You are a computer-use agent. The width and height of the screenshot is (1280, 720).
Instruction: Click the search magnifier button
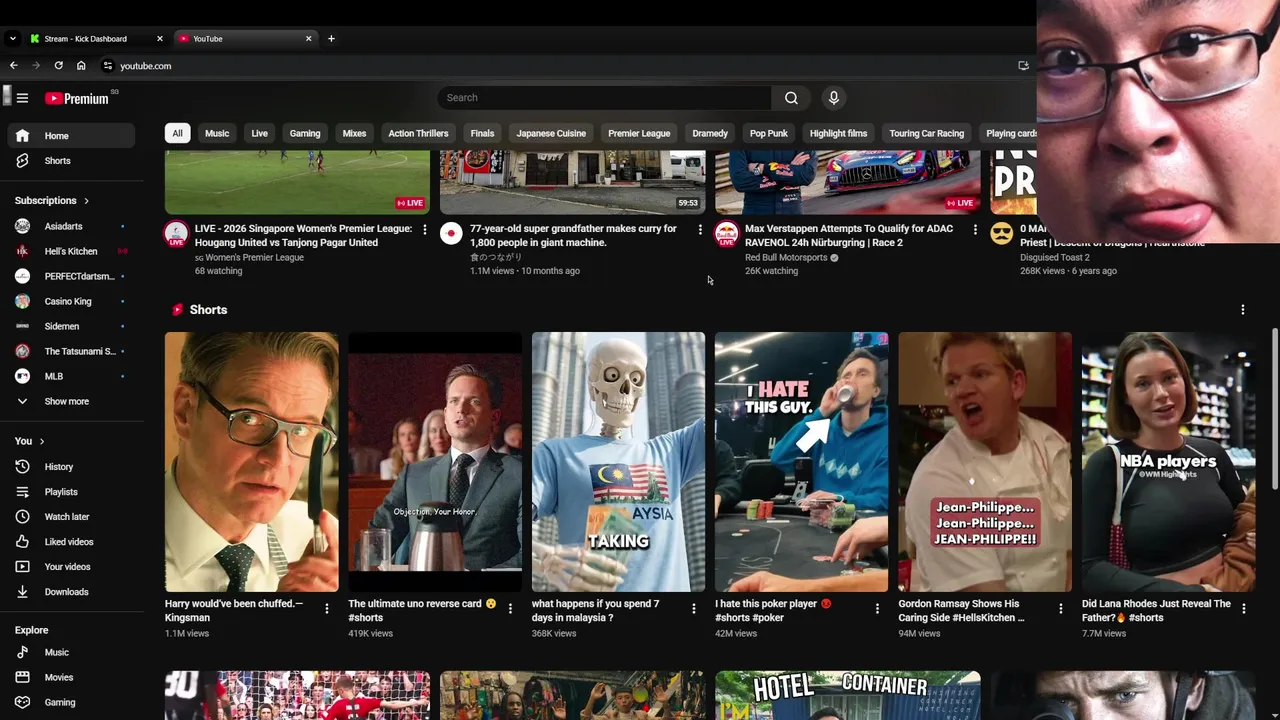click(791, 98)
